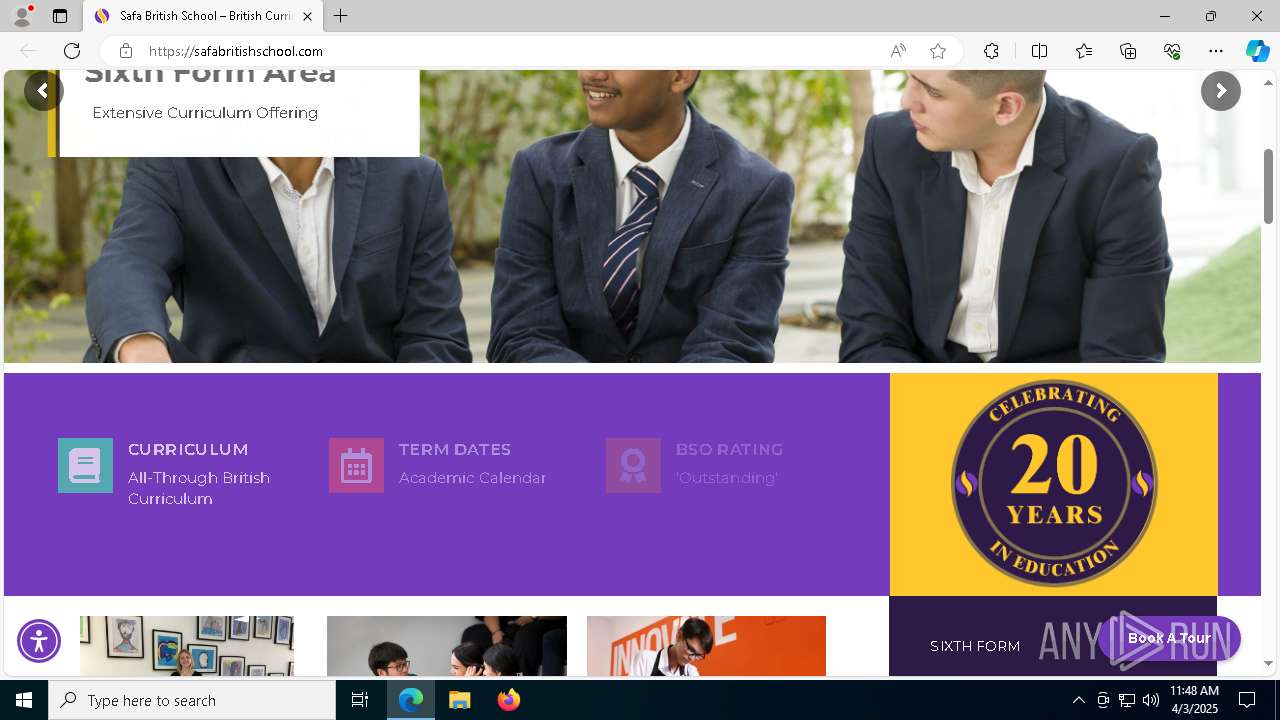Open the Favorites list icon
This screenshot has width=1280, height=720.
[x=1084, y=51]
